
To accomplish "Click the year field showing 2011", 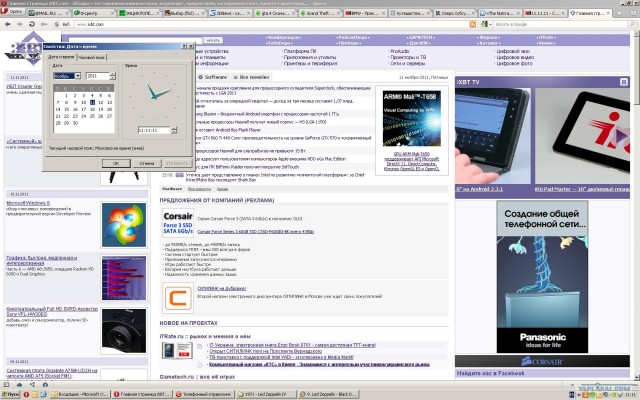I will pyautogui.click(x=98, y=76).
